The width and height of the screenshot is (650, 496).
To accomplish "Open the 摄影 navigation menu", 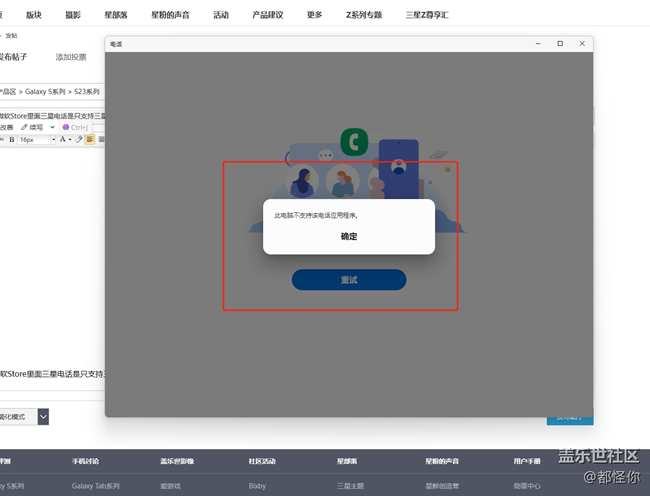I will pyautogui.click(x=73, y=15).
